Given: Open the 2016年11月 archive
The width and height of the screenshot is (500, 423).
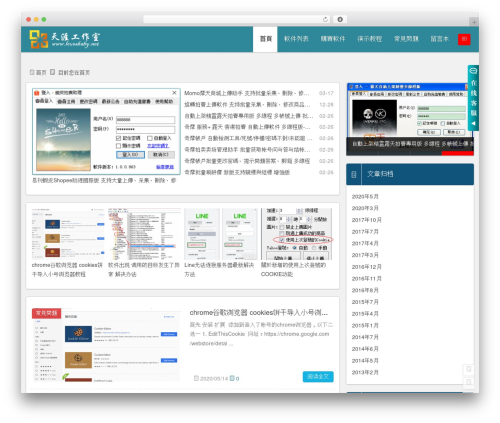Looking at the screenshot, I should coord(366,279).
